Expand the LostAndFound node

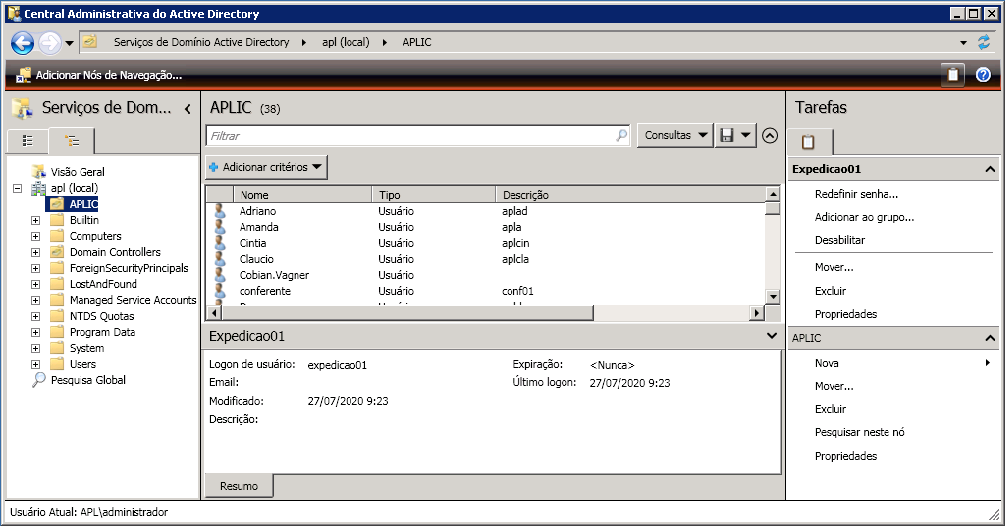[35, 284]
